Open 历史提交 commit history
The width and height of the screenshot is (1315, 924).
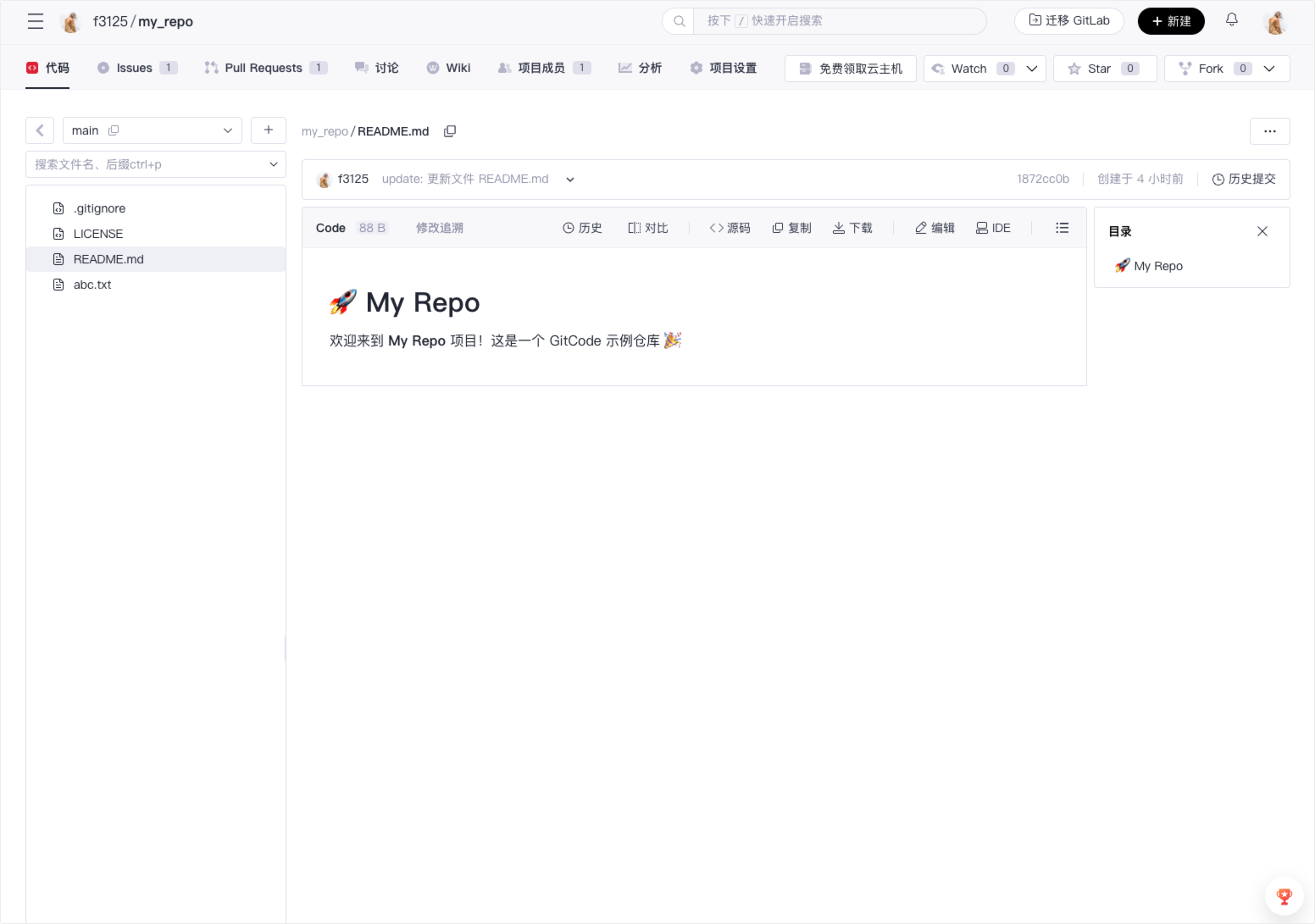pos(1243,180)
